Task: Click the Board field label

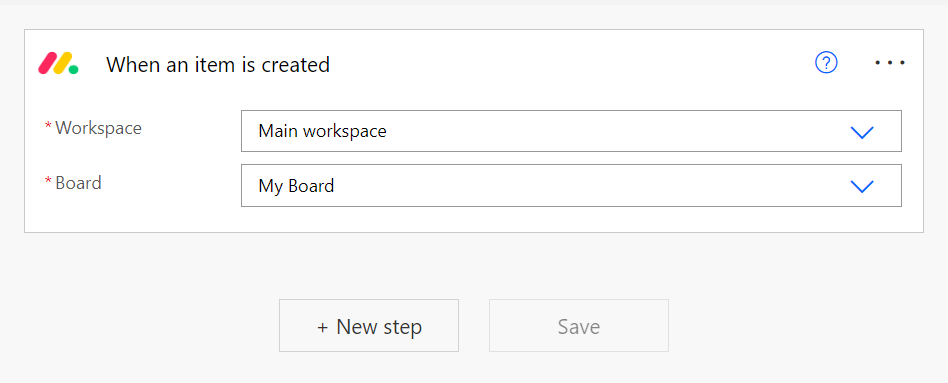Action: click(x=79, y=183)
